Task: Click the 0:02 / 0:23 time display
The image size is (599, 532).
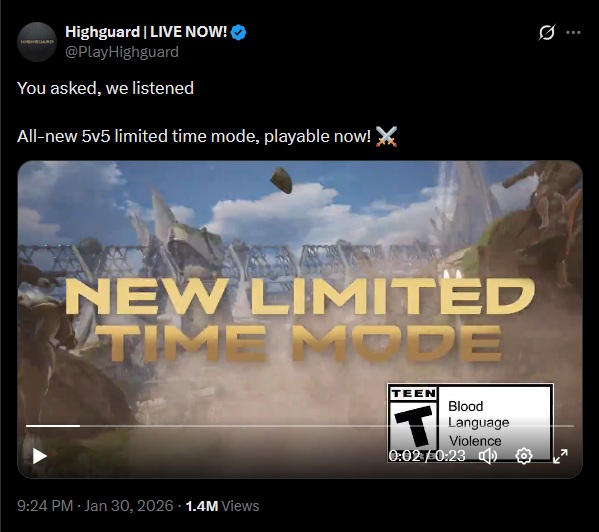Action: tap(427, 456)
